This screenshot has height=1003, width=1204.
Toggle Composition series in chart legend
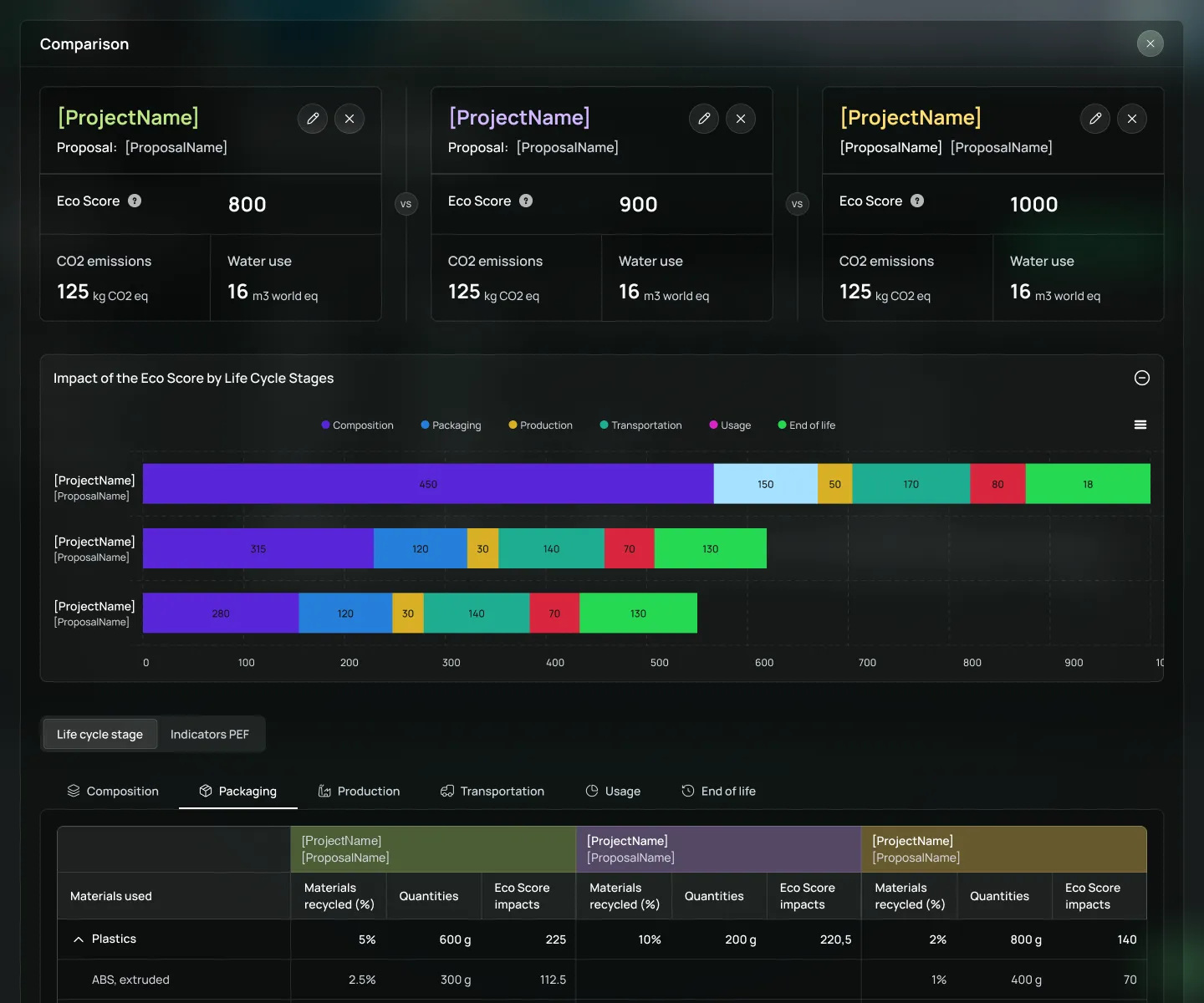(x=357, y=425)
